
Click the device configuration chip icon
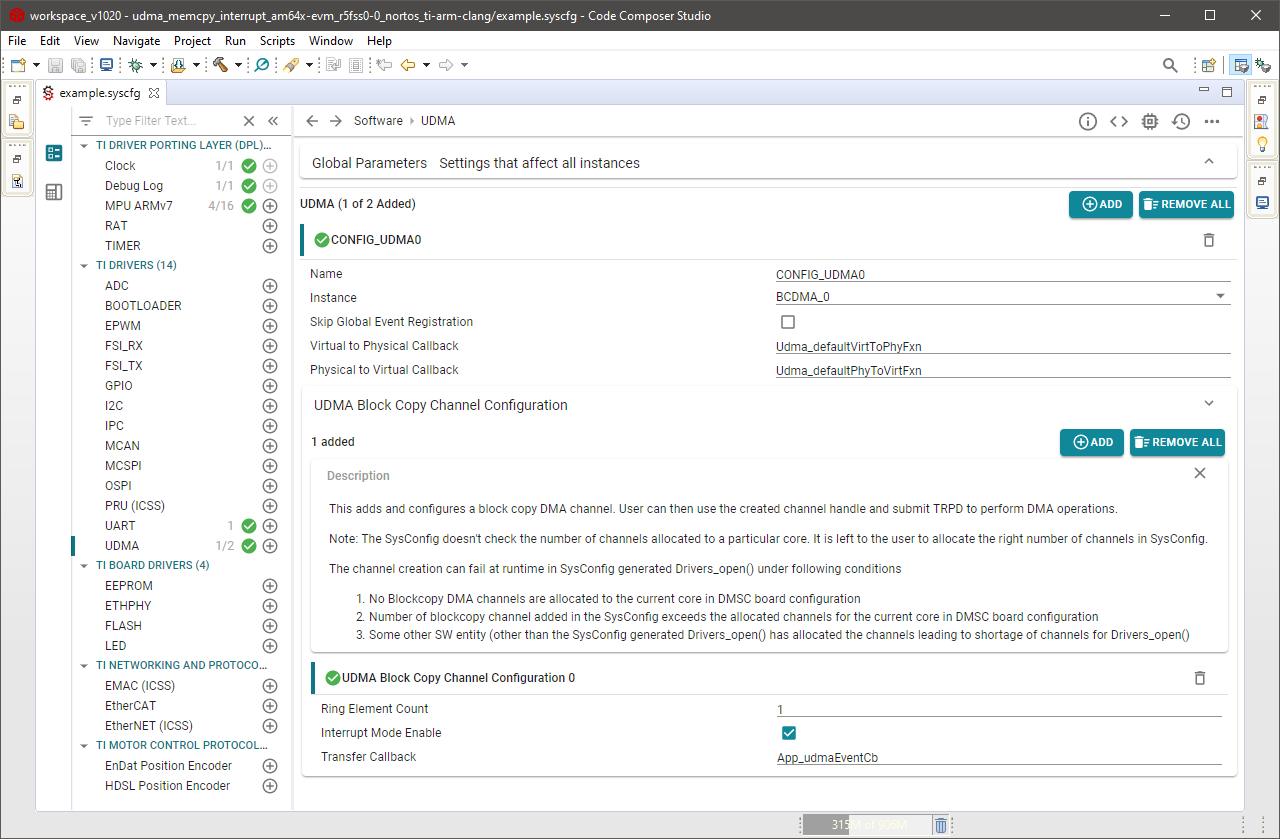click(1149, 121)
